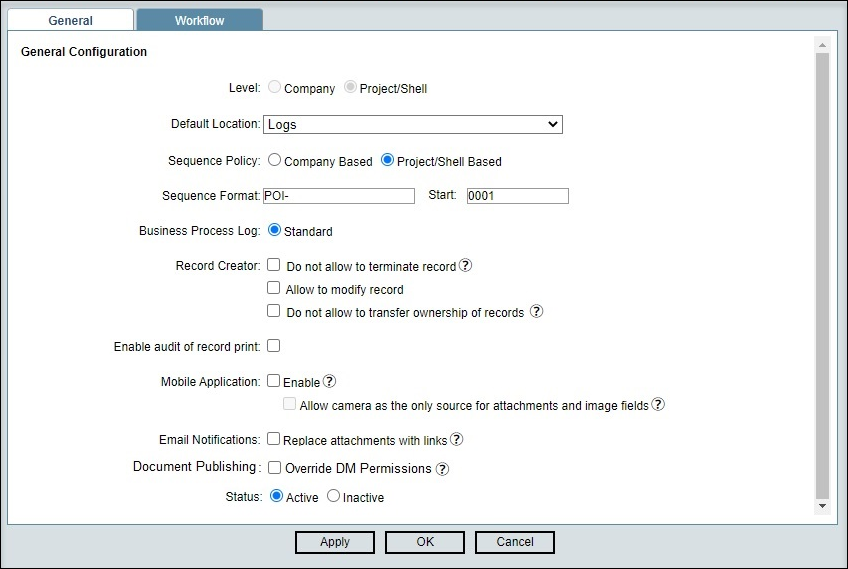Click the vertical scrollbar thumb
Image resolution: width=848 pixels, height=569 pixels.
click(822, 276)
